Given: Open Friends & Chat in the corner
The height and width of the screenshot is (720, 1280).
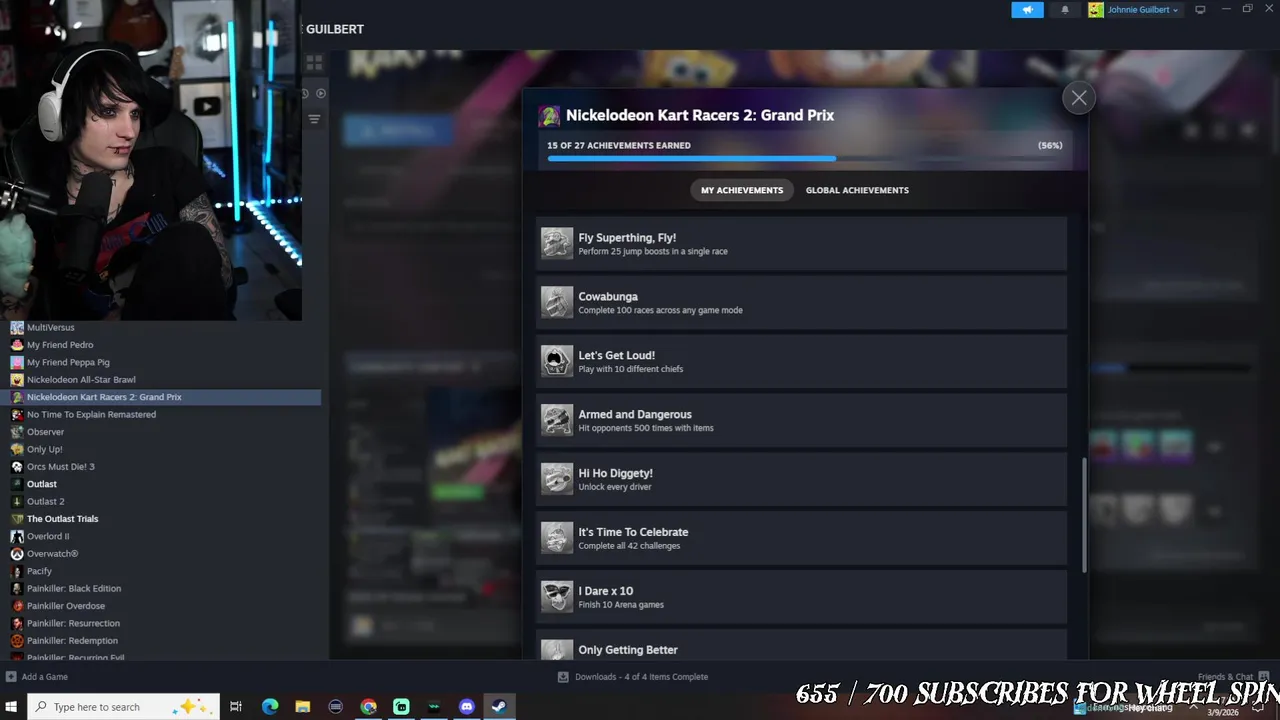Looking at the screenshot, I should [1233, 677].
